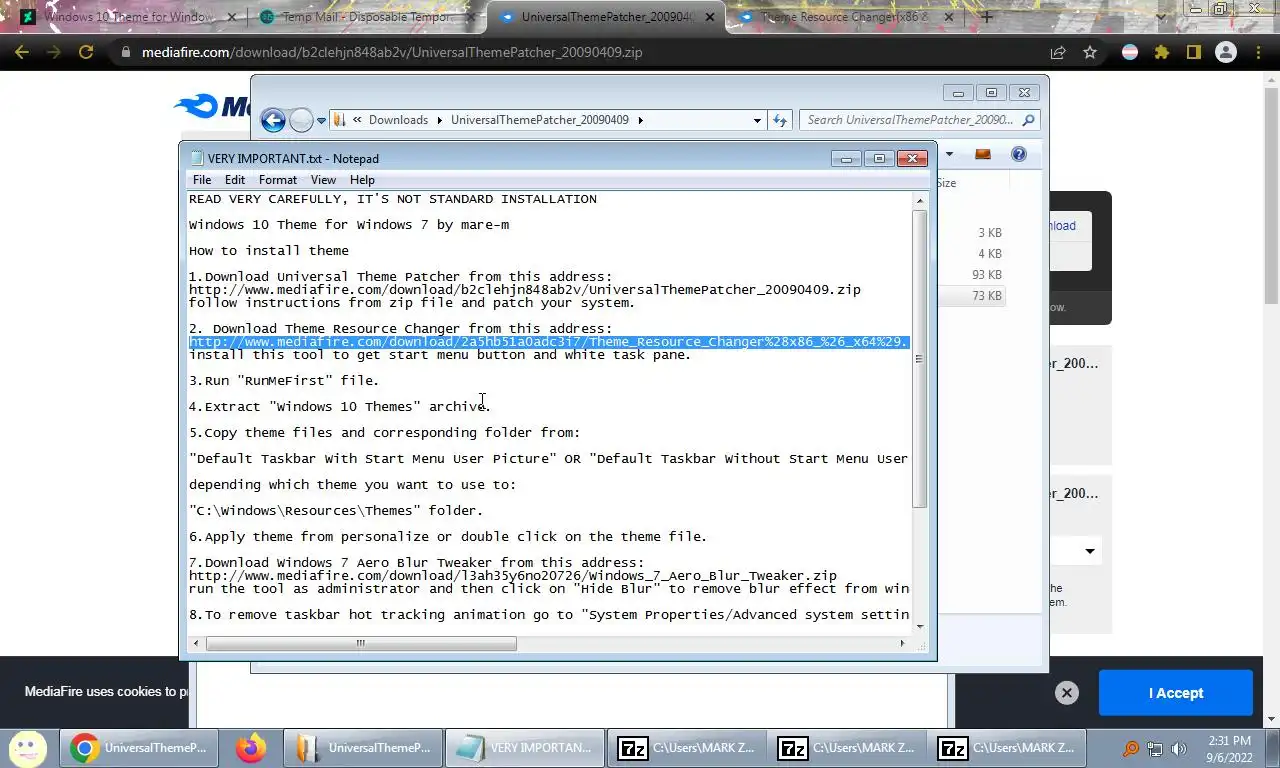Open the Help menu in Notepad
1280x768 pixels.
pyautogui.click(x=362, y=180)
